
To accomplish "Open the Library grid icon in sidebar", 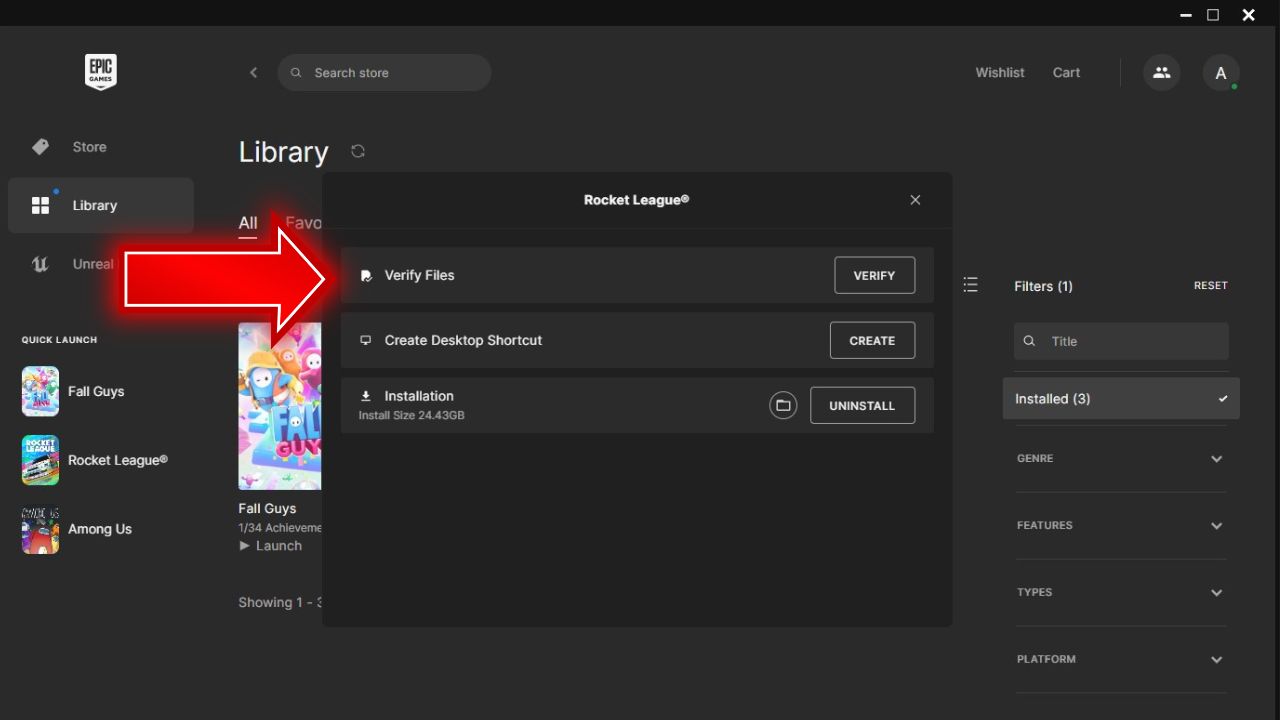I will (40, 204).
